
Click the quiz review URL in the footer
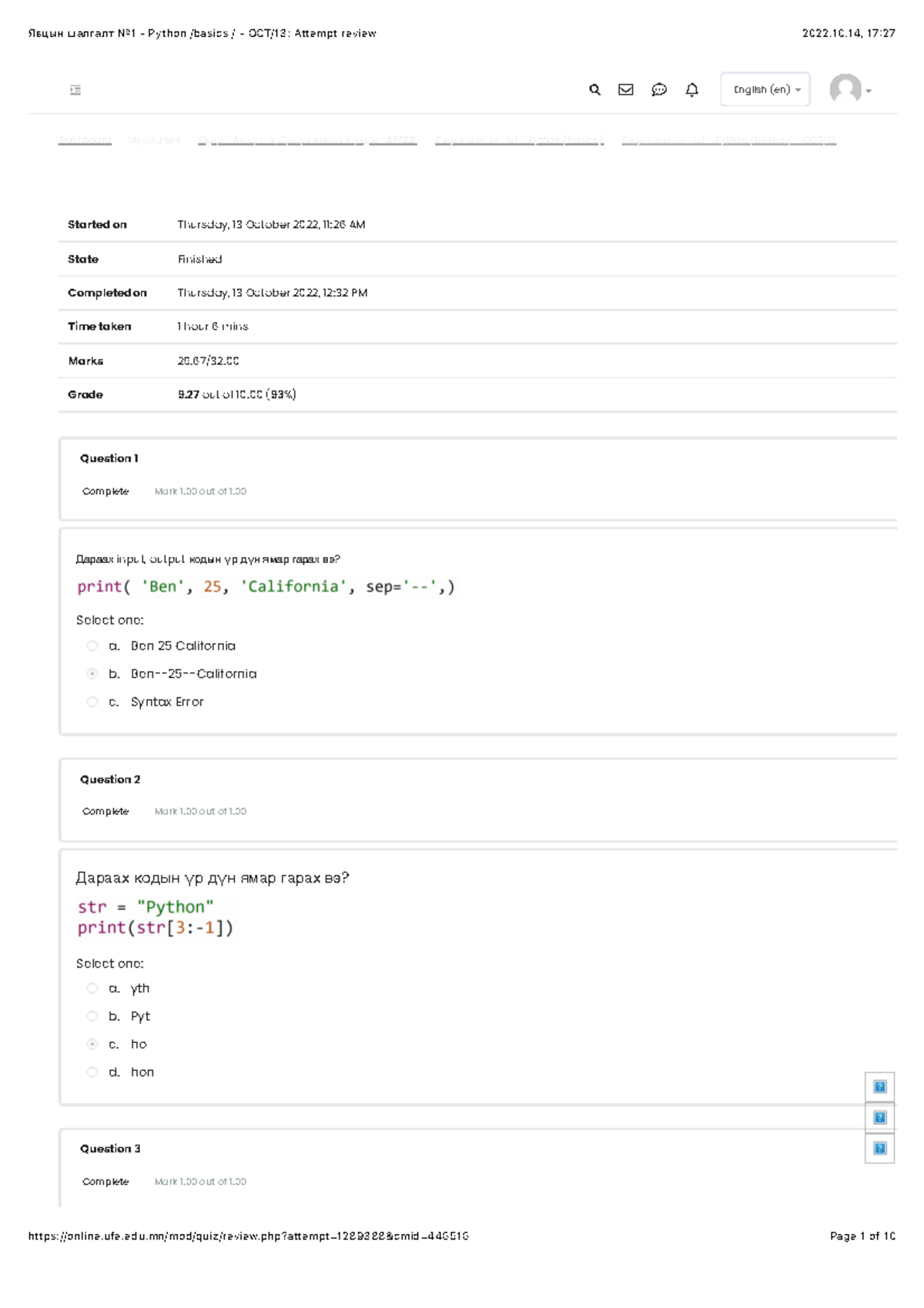249,1236
